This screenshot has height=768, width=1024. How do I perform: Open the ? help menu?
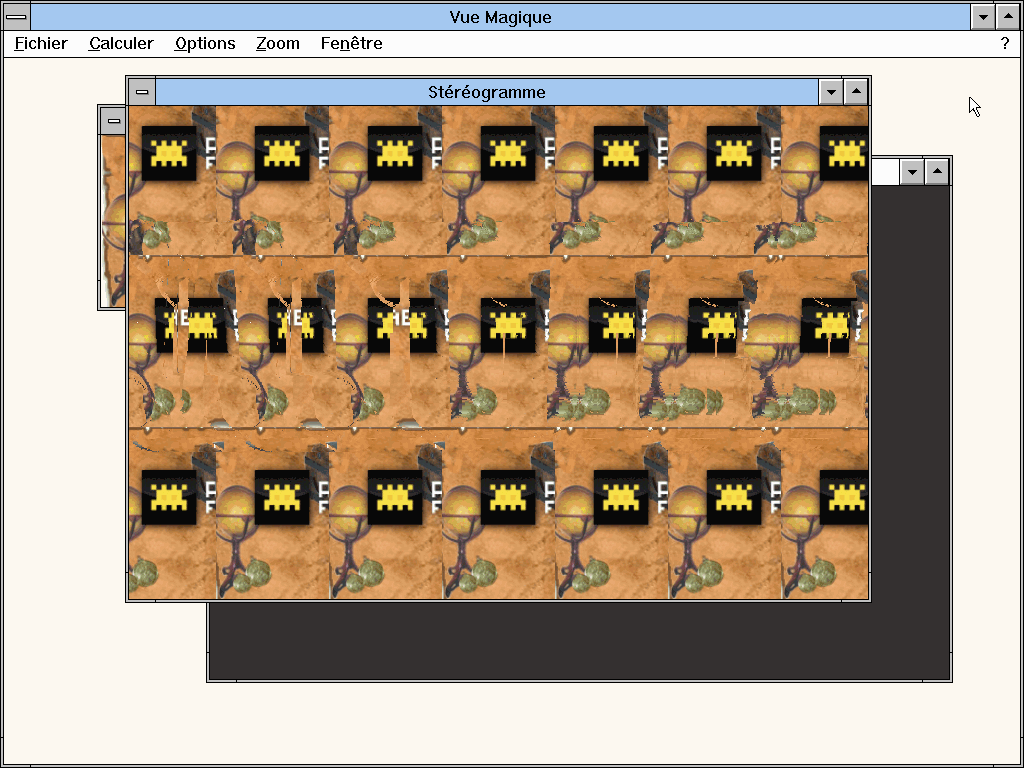coord(1004,44)
